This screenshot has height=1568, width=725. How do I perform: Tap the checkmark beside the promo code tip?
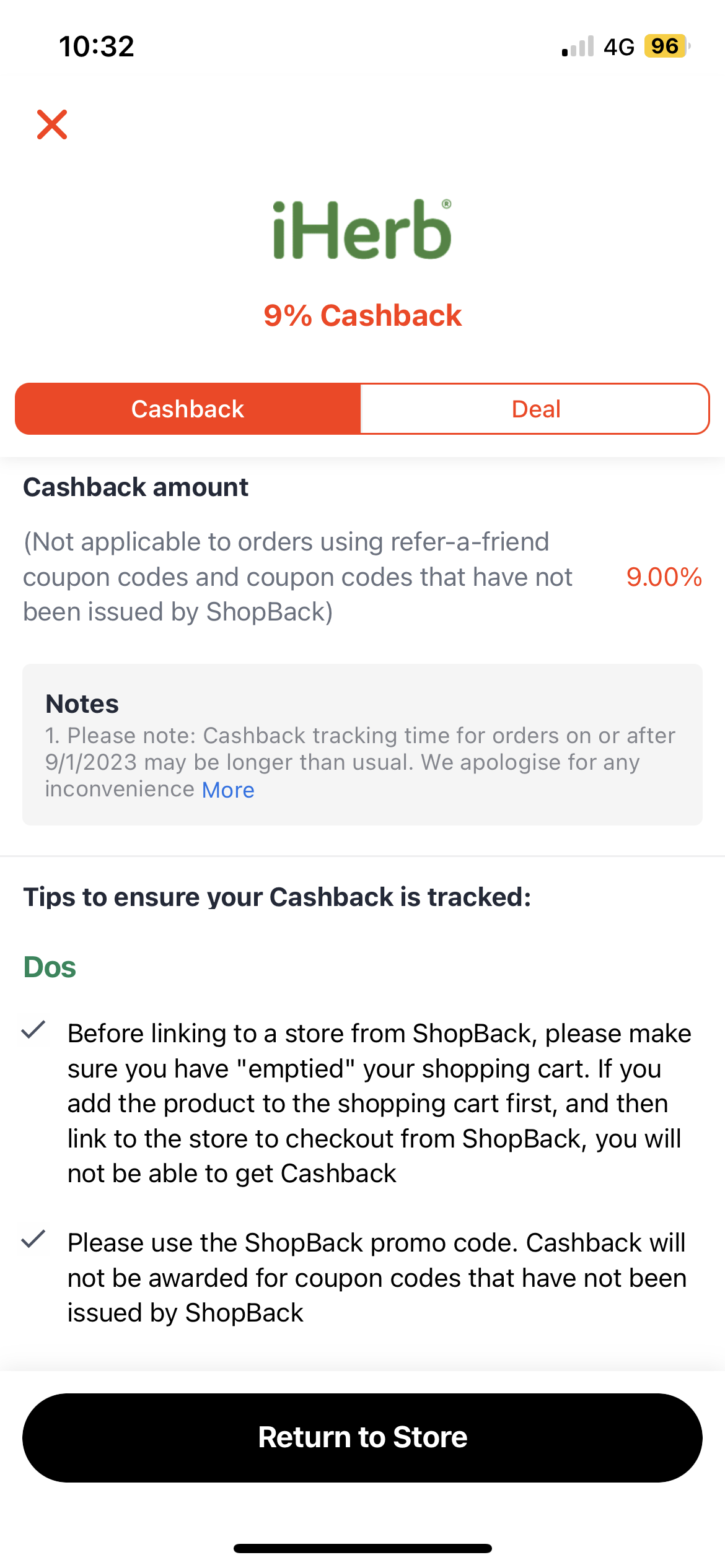point(33,1239)
